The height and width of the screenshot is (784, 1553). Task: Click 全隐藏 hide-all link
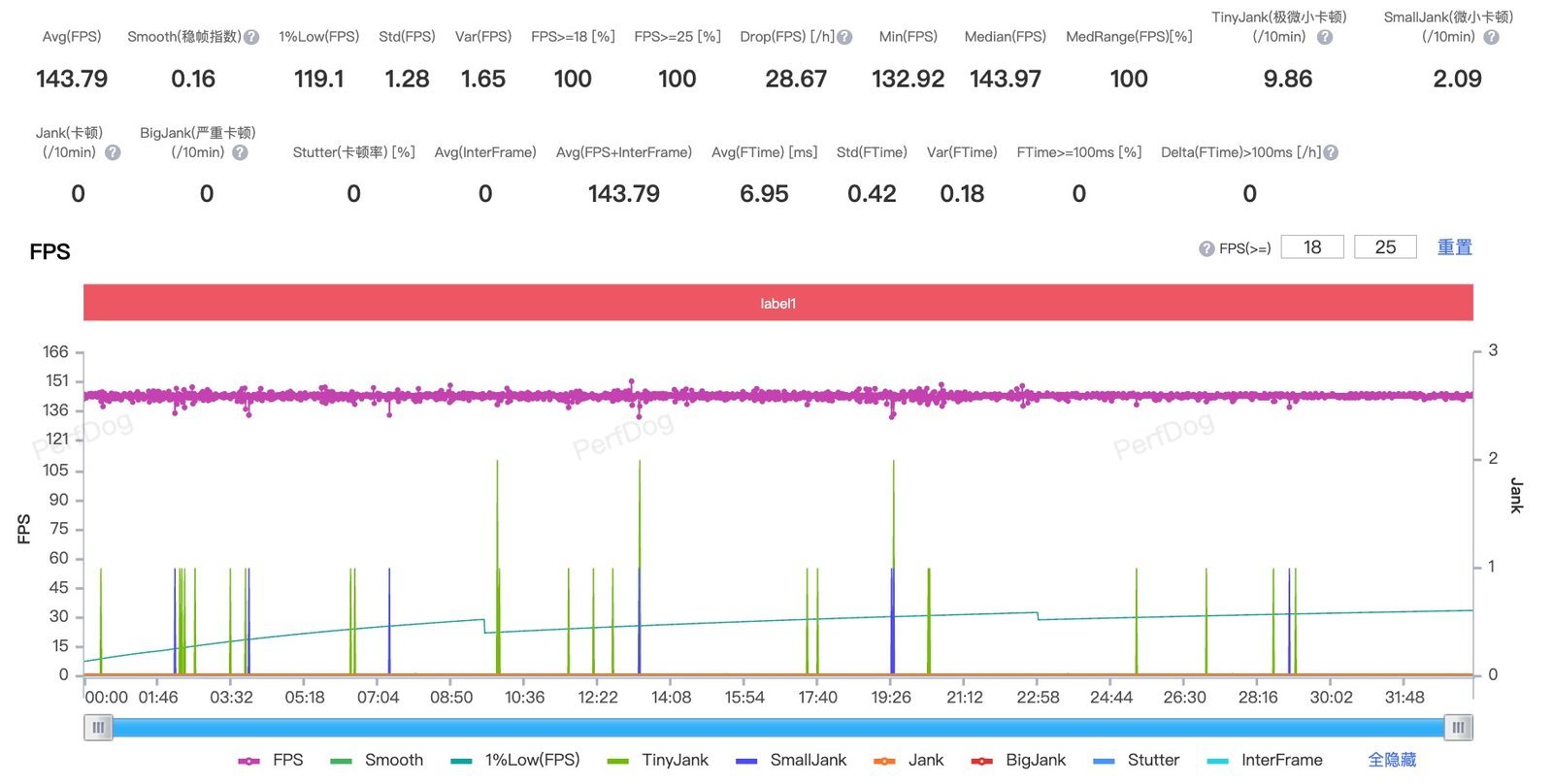coord(1392,760)
